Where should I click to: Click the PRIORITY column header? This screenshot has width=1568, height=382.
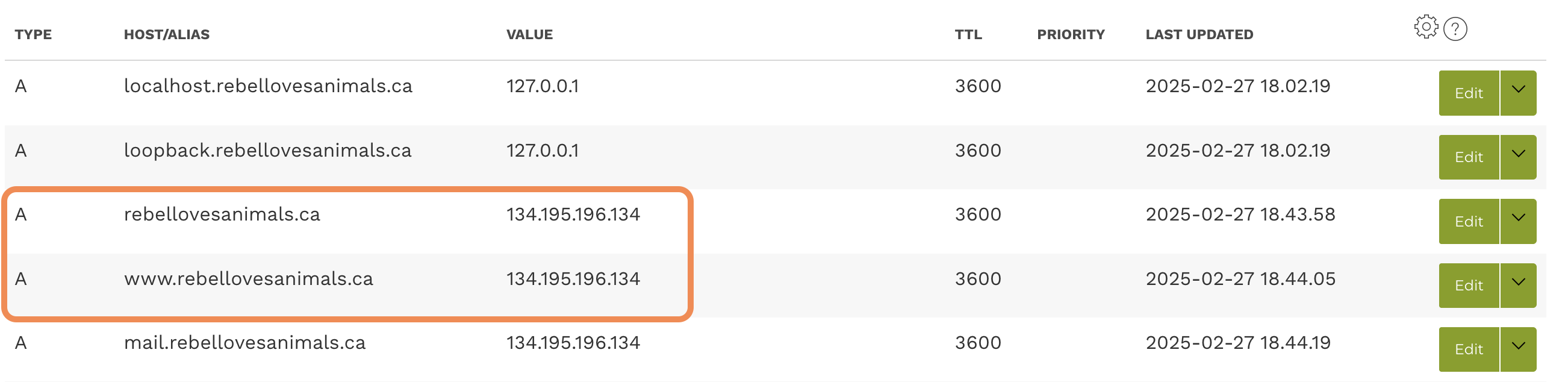coord(1070,35)
